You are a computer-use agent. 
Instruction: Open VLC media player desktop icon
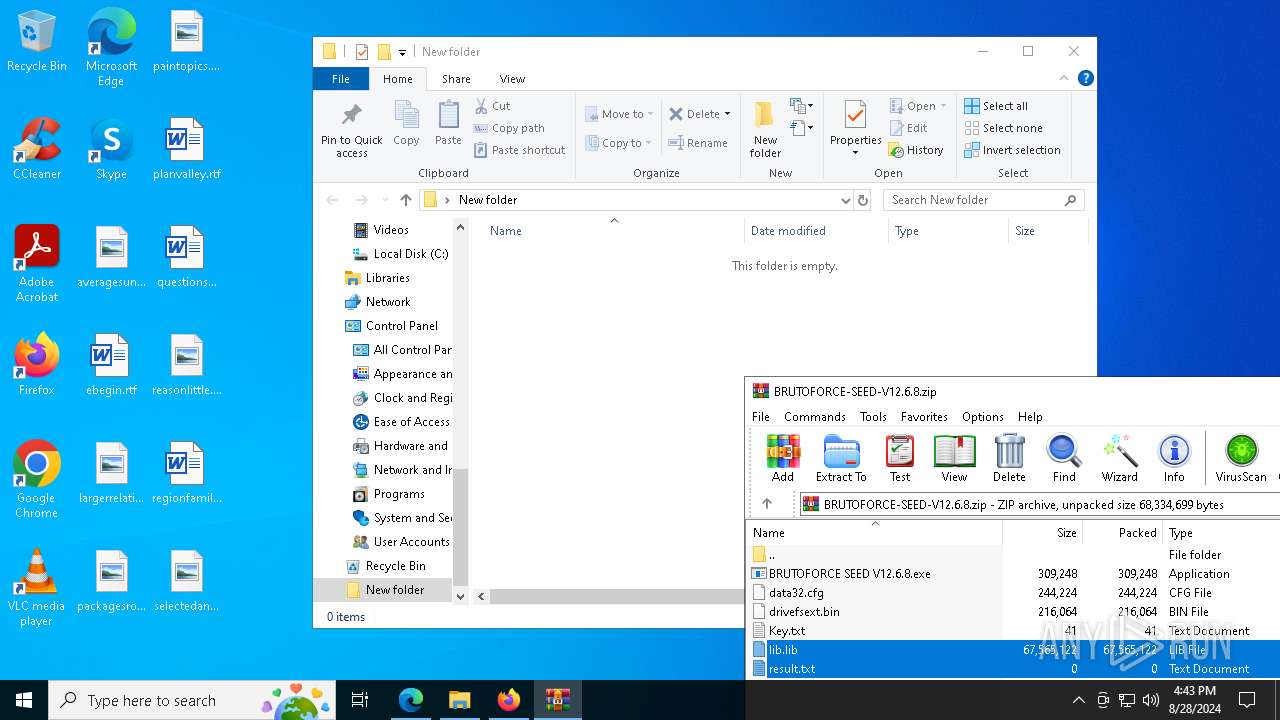[x=36, y=588]
